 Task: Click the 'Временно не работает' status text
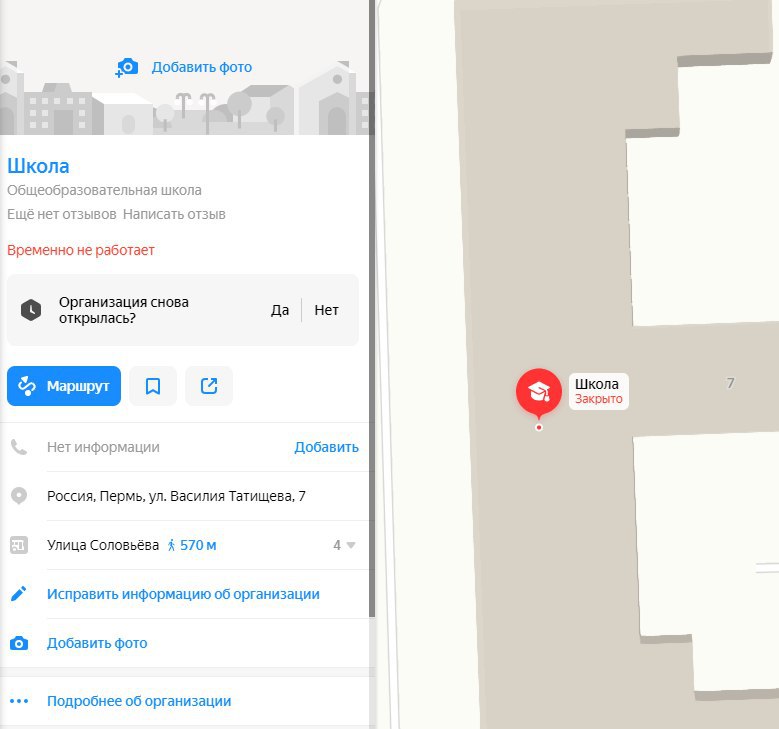pos(80,250)
